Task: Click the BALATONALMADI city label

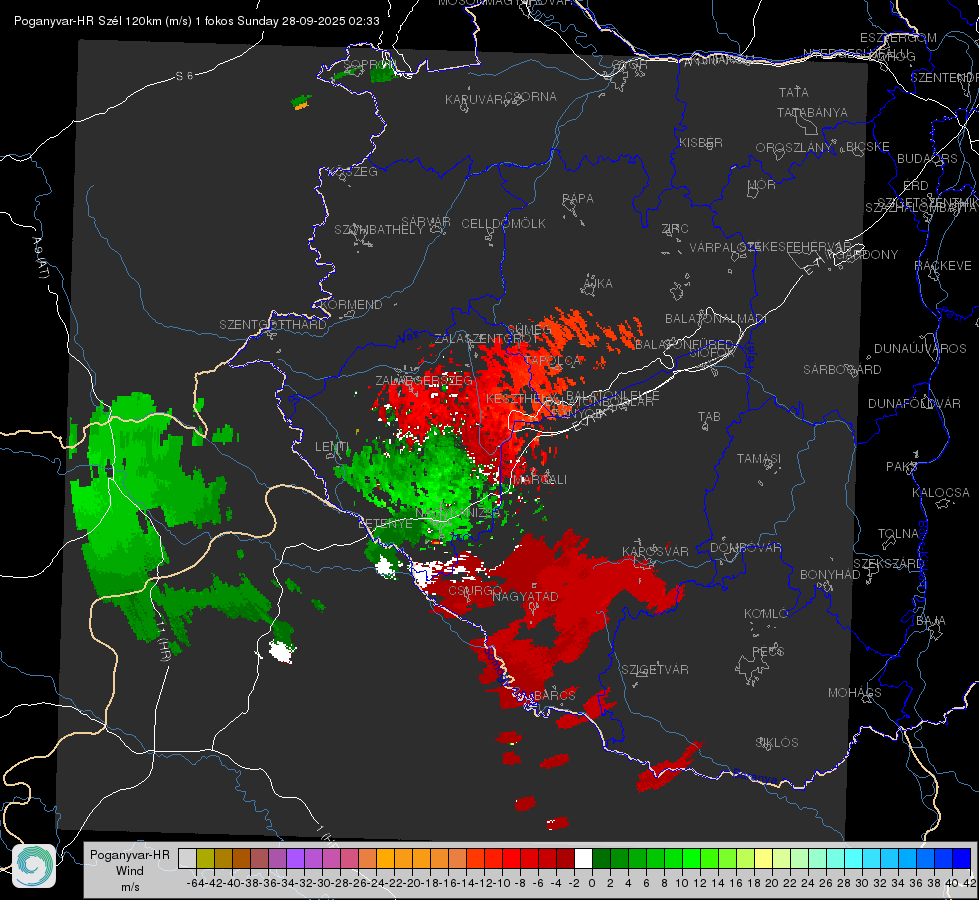Action: [716, 319]
